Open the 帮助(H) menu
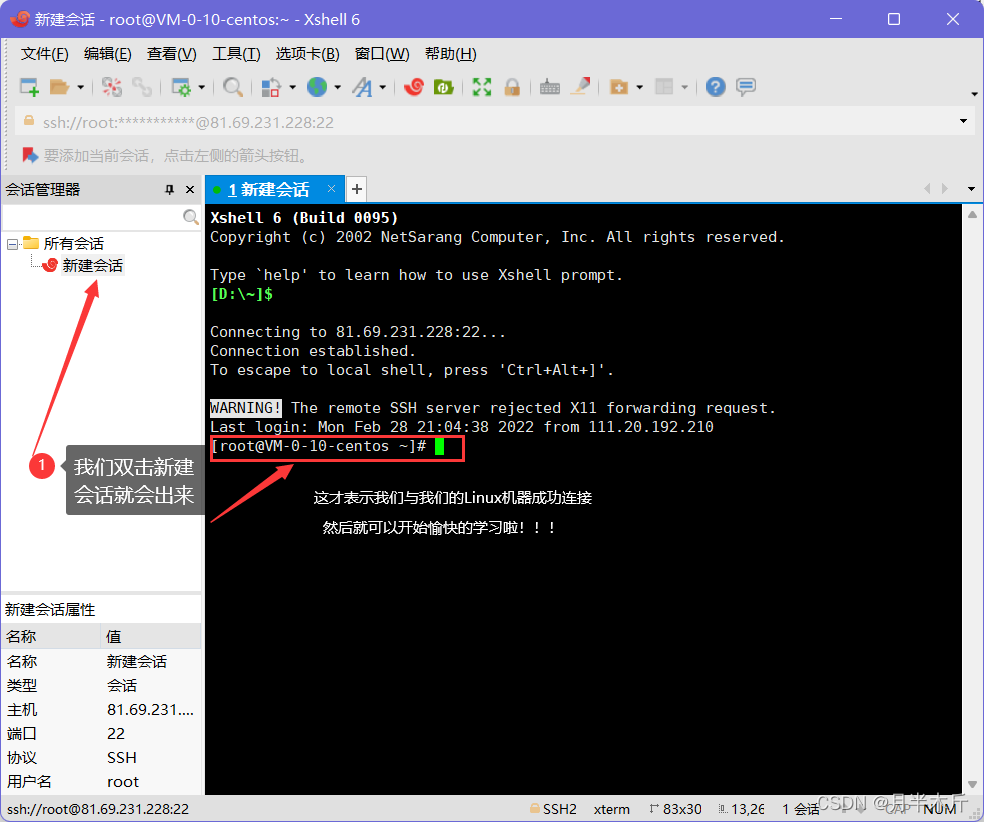The height and width of the screenshot is (822, 984). coord(451,54)
